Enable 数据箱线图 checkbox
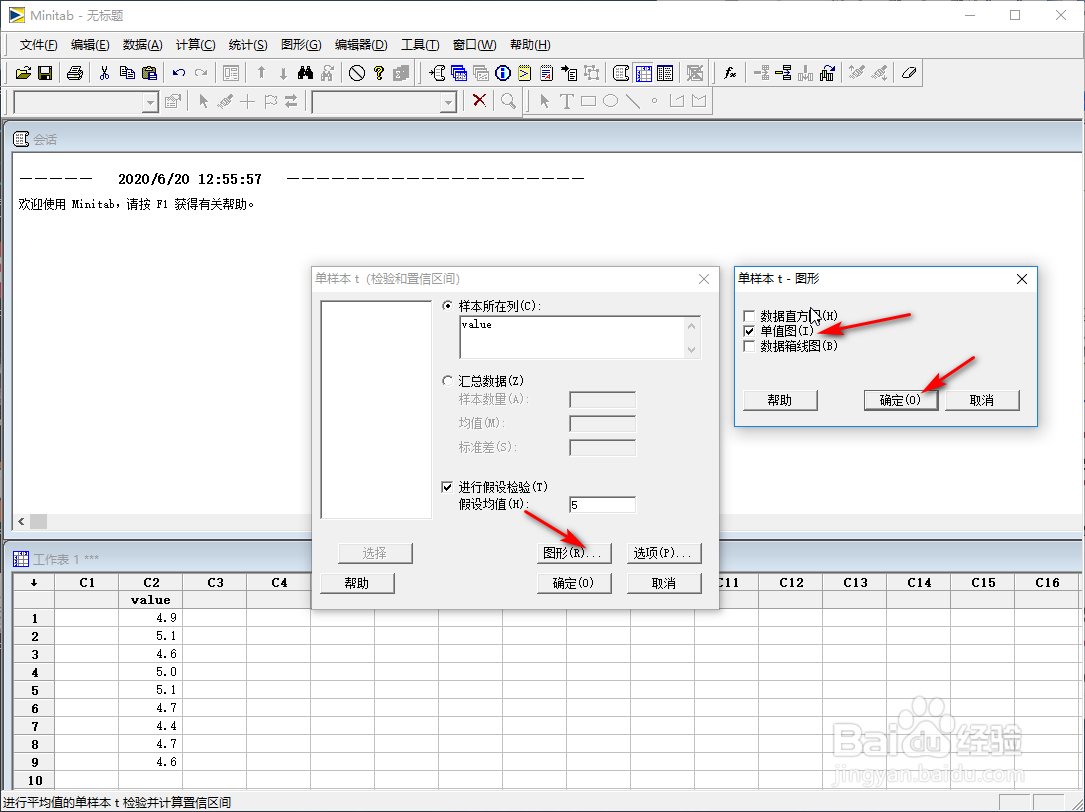Viewport: 1085px width, 812px height. (749, 345)
